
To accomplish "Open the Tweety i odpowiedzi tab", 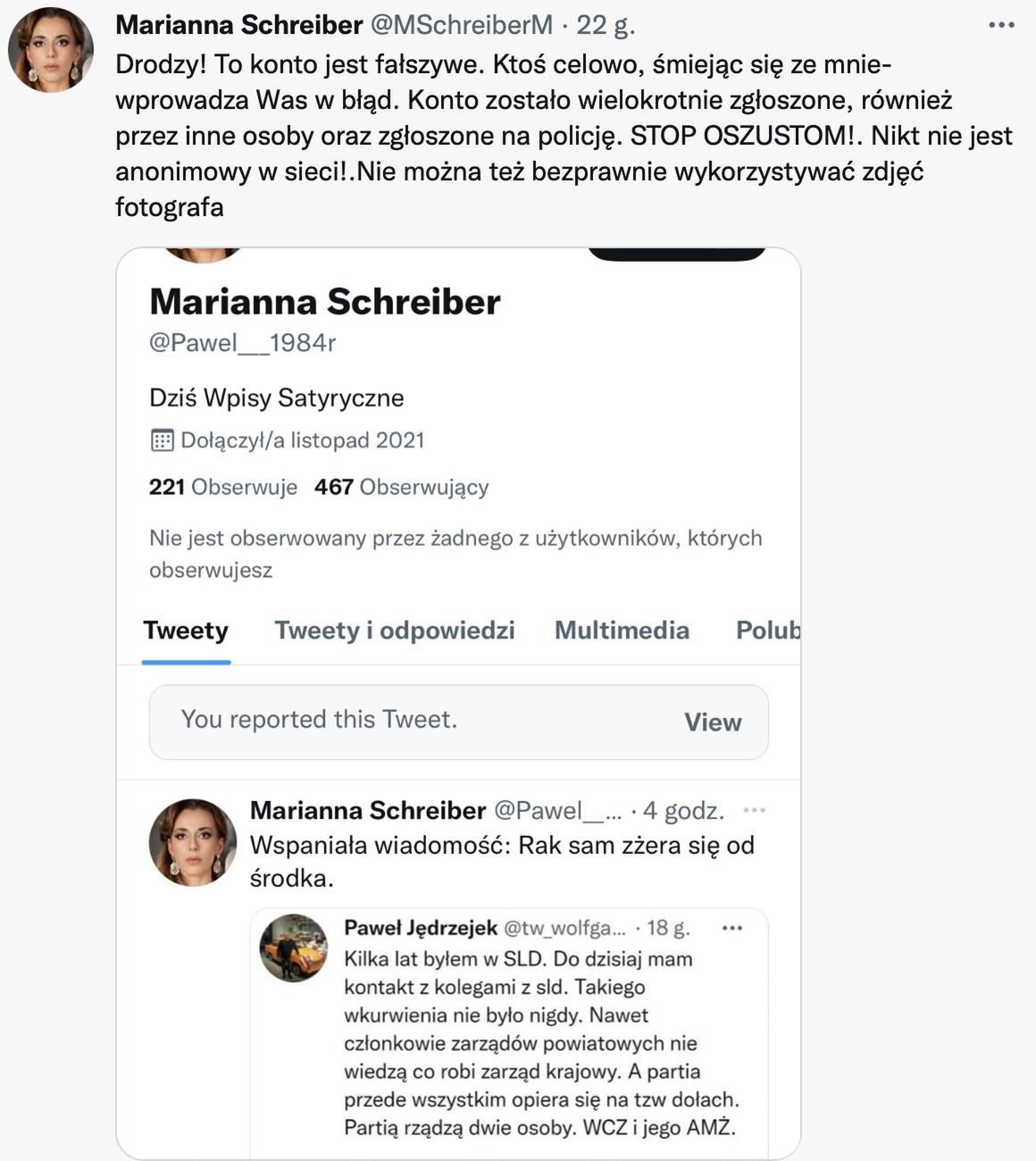I will pos(395,631).
